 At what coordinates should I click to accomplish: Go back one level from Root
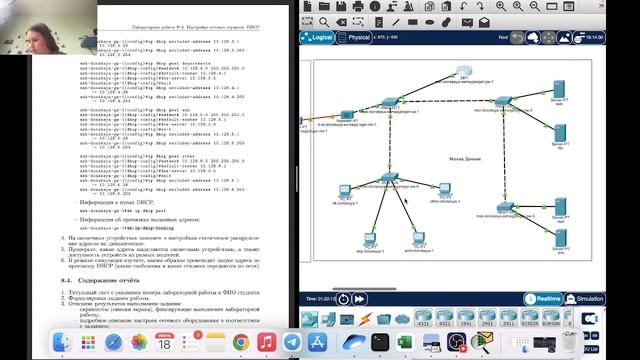[517, 38]
